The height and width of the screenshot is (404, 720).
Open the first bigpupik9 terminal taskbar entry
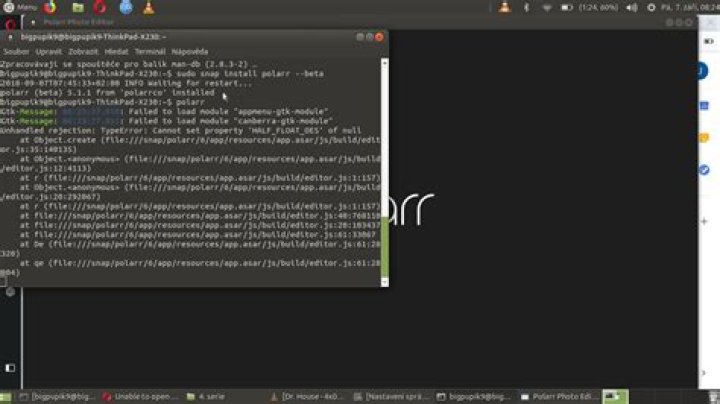point(57,397)
